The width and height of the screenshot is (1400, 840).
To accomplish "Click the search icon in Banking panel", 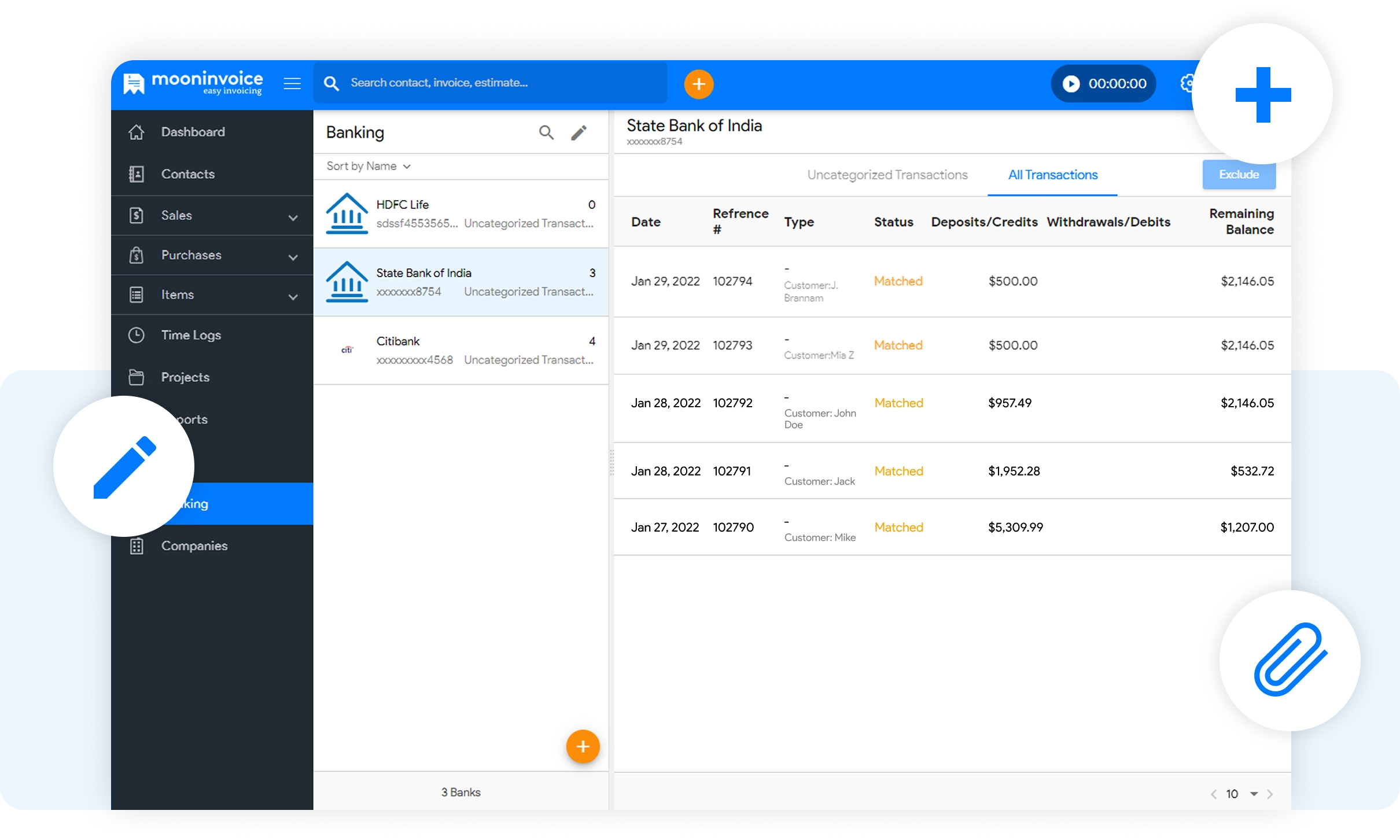I will click(546, 132).
